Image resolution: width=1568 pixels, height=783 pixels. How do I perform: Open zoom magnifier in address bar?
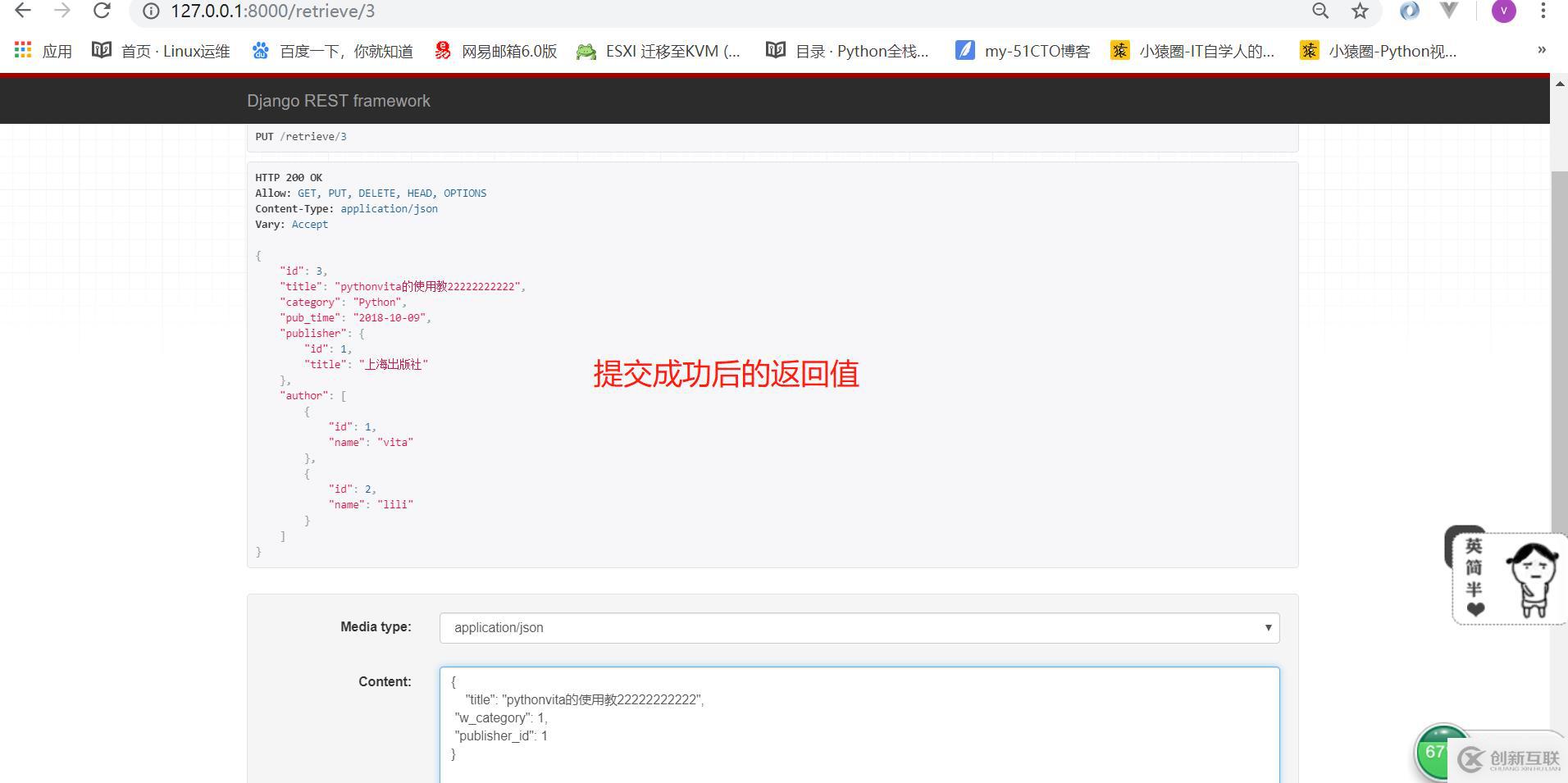(1320, 11)
